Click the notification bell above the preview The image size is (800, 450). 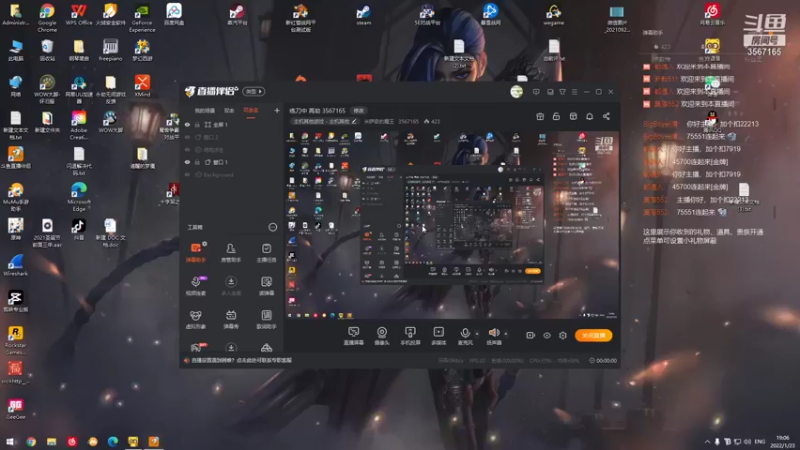tap(589, 116)
